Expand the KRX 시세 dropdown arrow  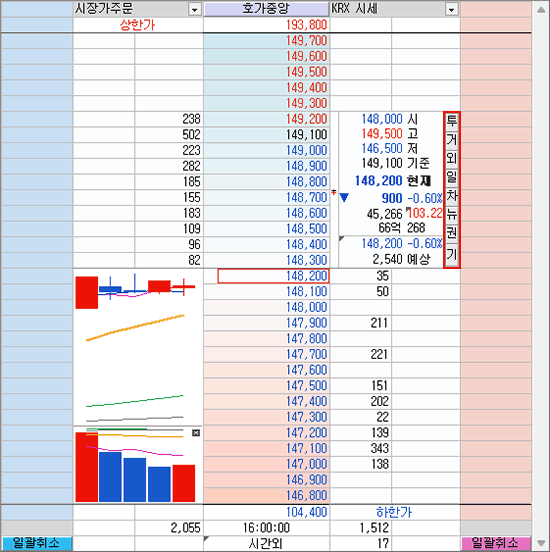tap(451, 10)
